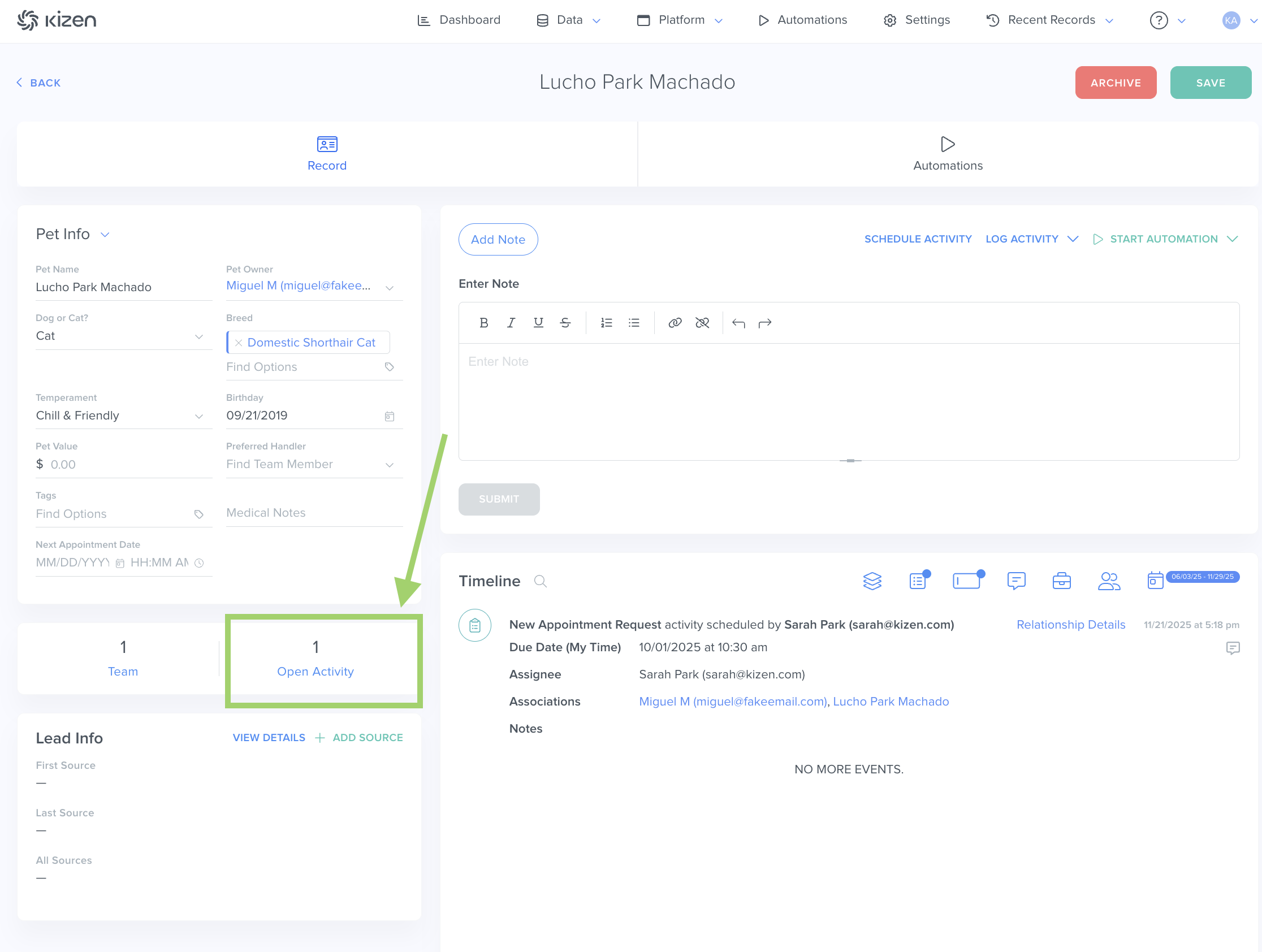
Task: Click the note editor resize handle
Action: (850, 460)
